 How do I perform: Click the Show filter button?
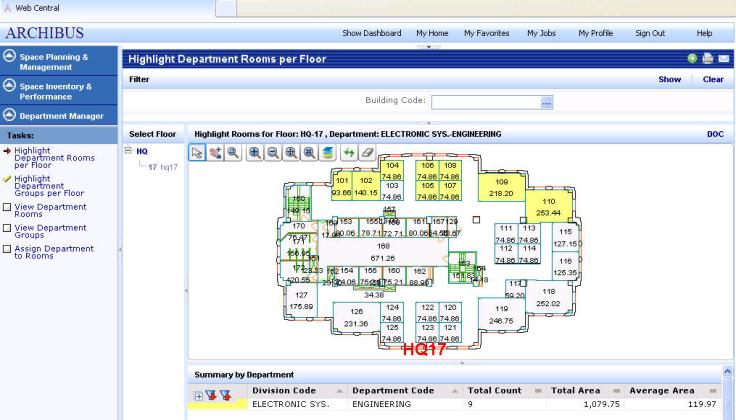(669, 79)
